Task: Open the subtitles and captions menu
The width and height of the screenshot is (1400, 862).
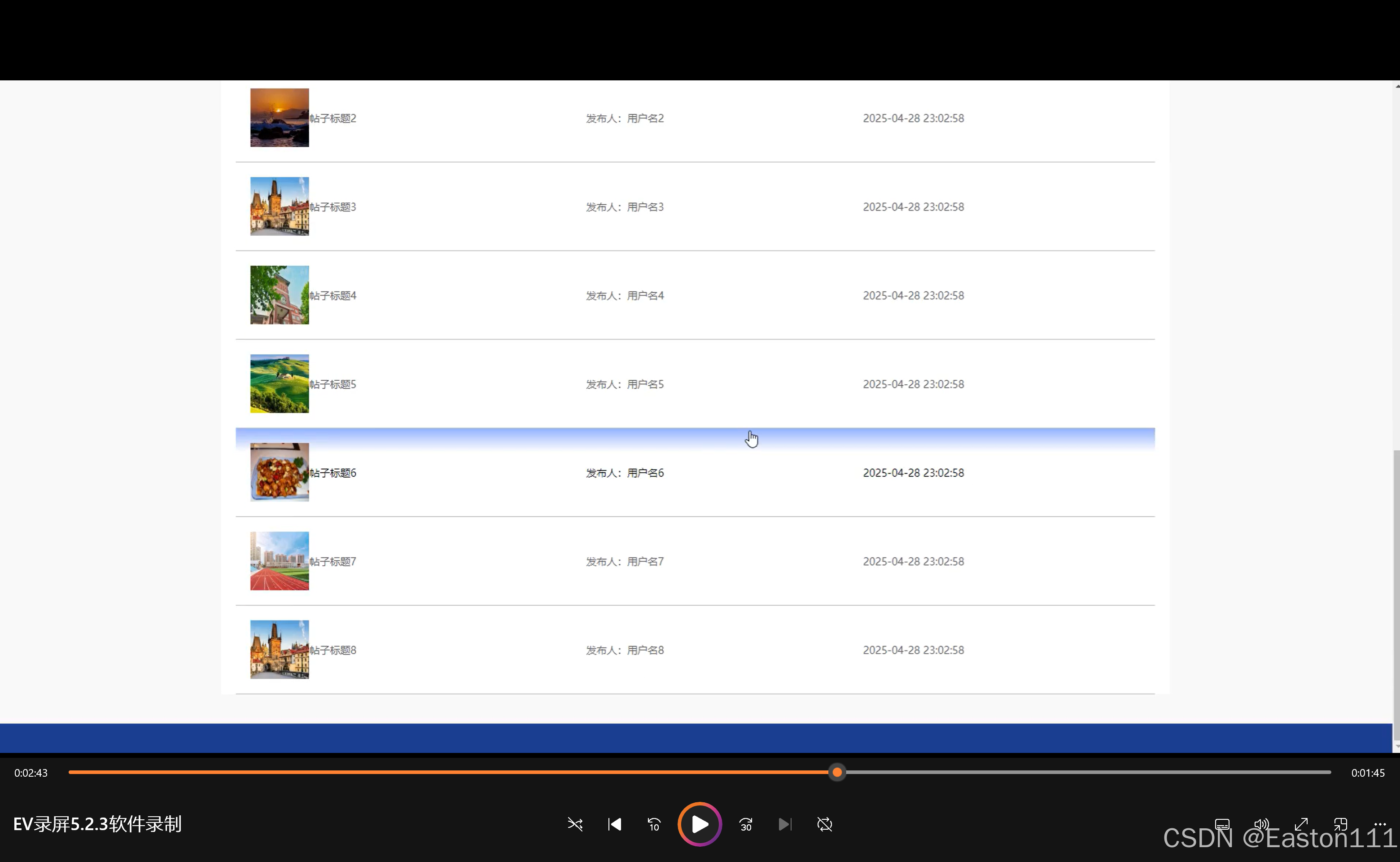Action: coord(1222,824)
